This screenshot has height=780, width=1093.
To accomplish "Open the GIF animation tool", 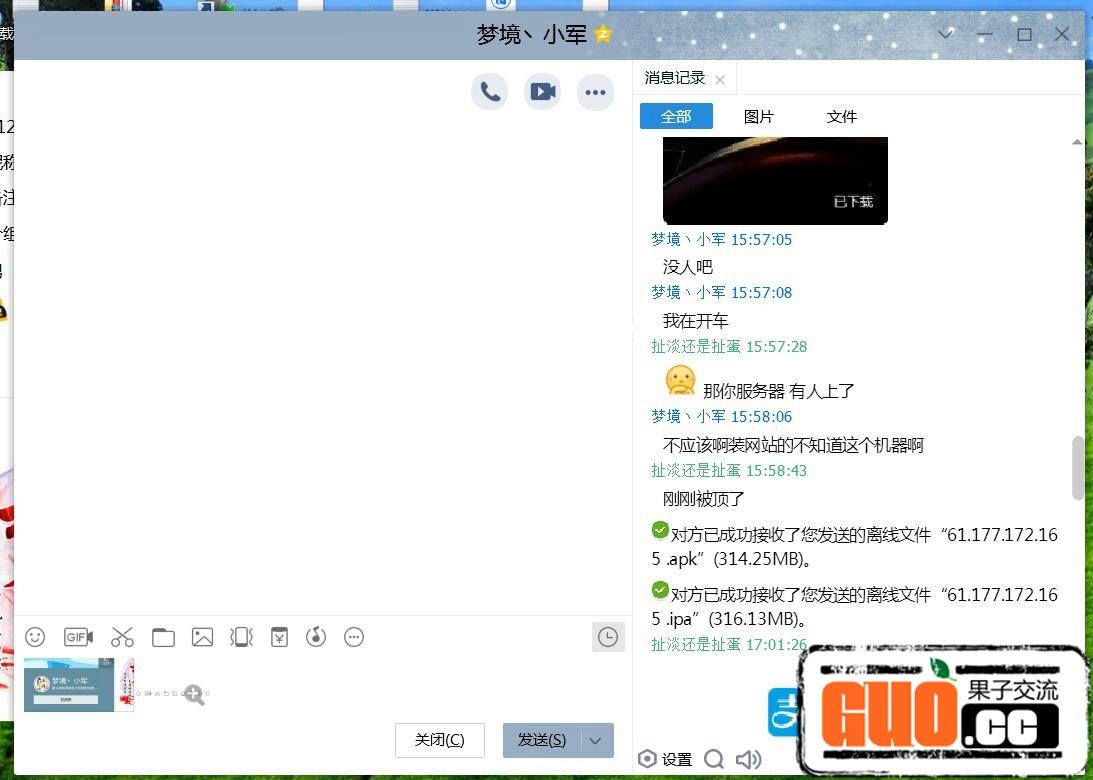I will 78,637.
